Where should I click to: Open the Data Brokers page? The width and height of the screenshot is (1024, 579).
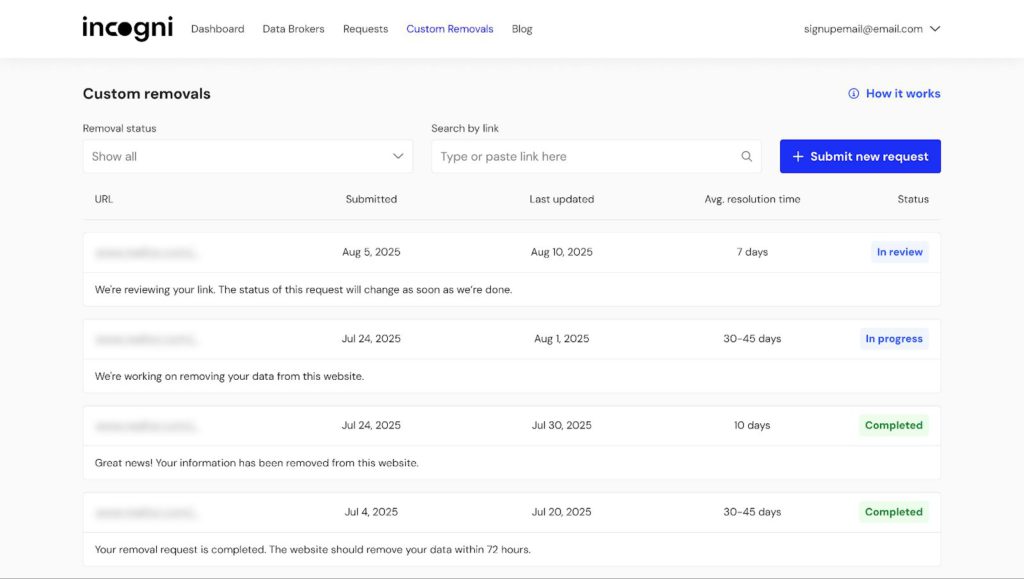293,29
